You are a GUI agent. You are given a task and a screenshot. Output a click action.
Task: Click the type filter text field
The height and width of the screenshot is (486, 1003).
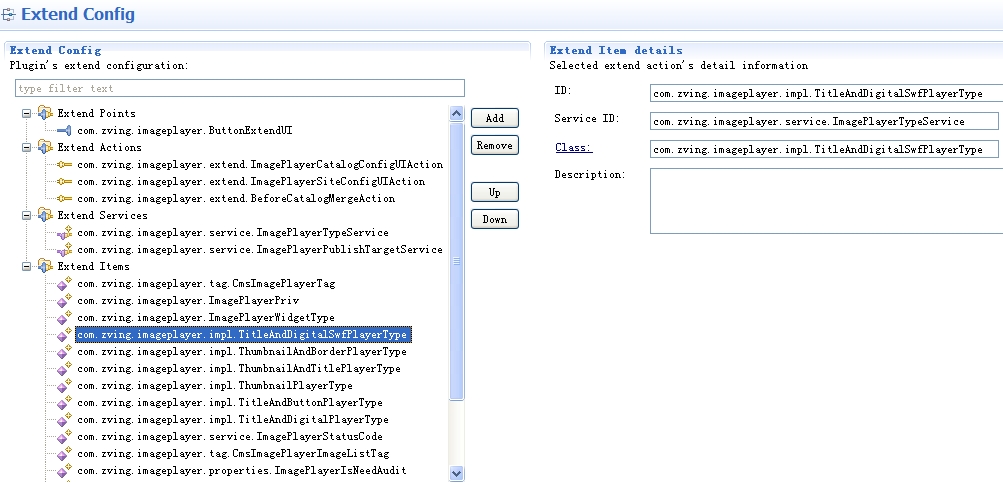[240, 89]
